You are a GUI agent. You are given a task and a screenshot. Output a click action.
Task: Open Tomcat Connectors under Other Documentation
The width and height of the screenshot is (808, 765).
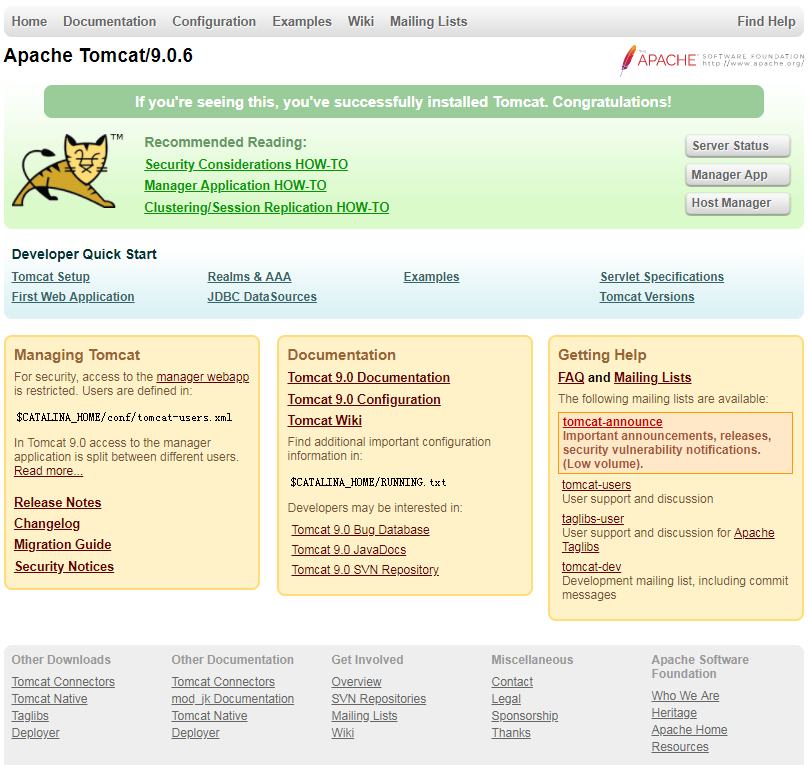click(223, 682)
